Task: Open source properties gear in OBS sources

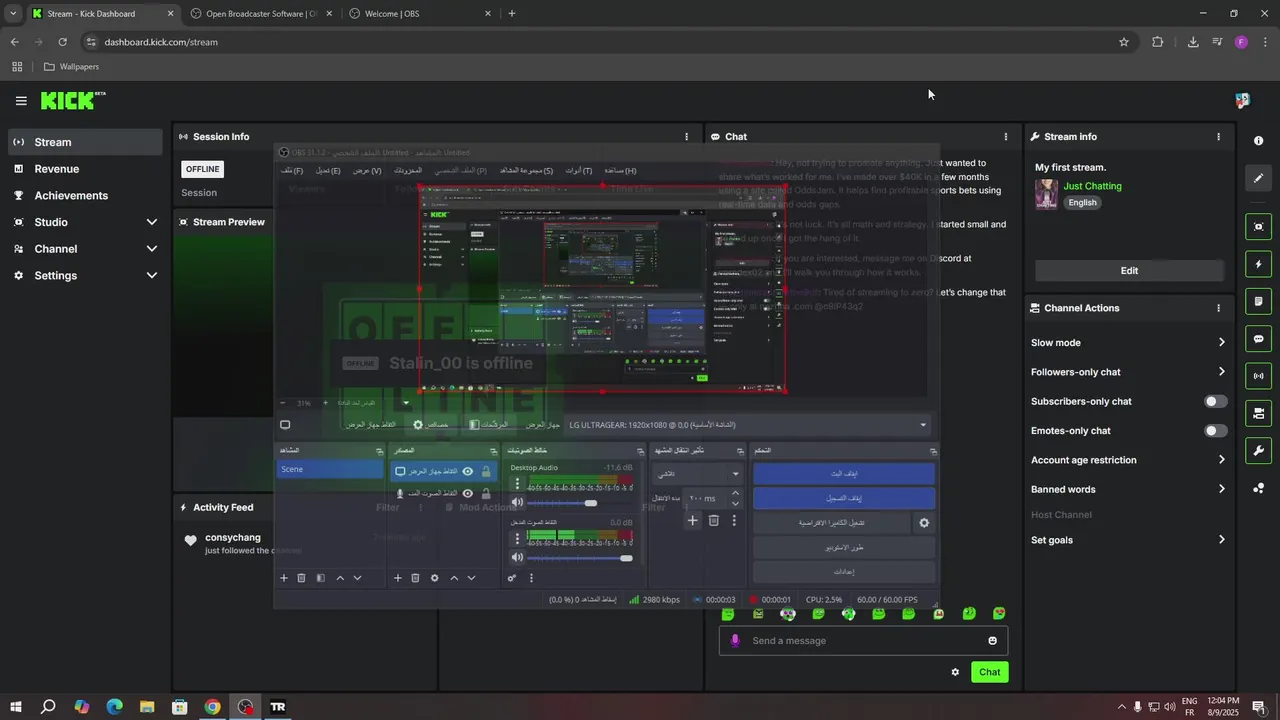Action: (434, 578)
